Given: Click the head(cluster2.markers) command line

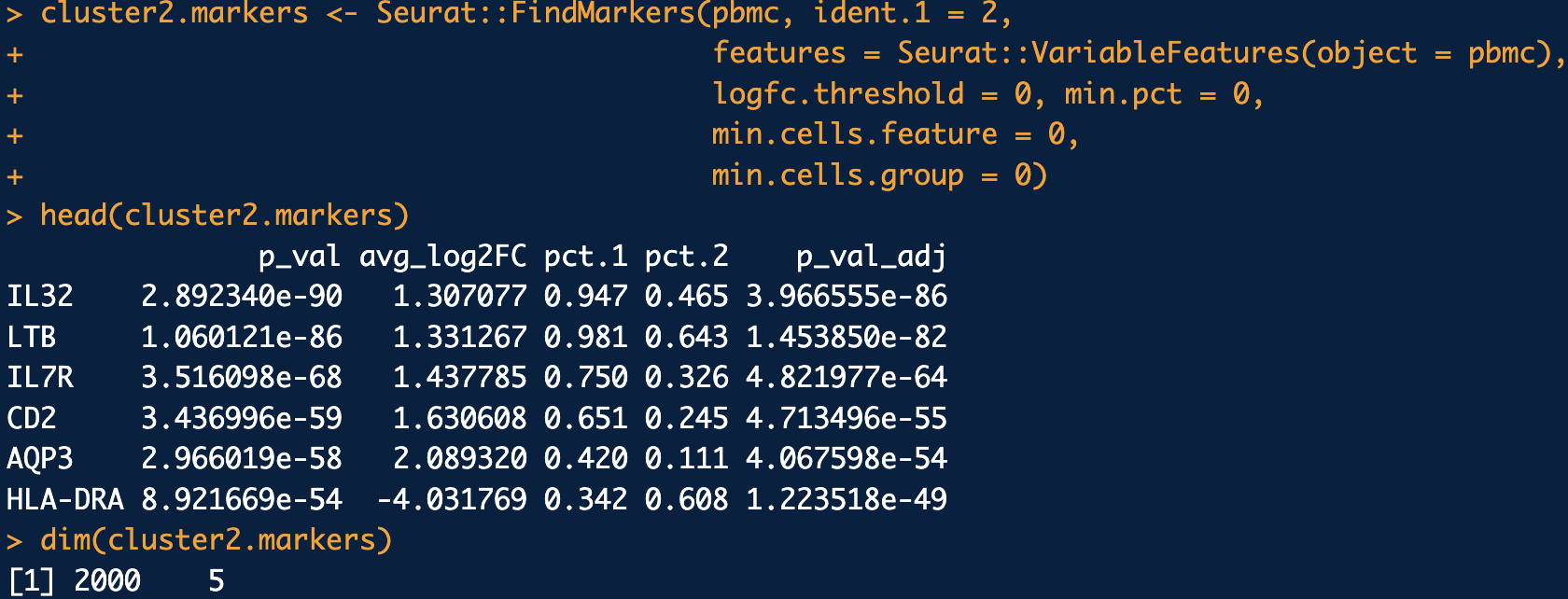Looking at the screenshot, I should pos(224,216).
